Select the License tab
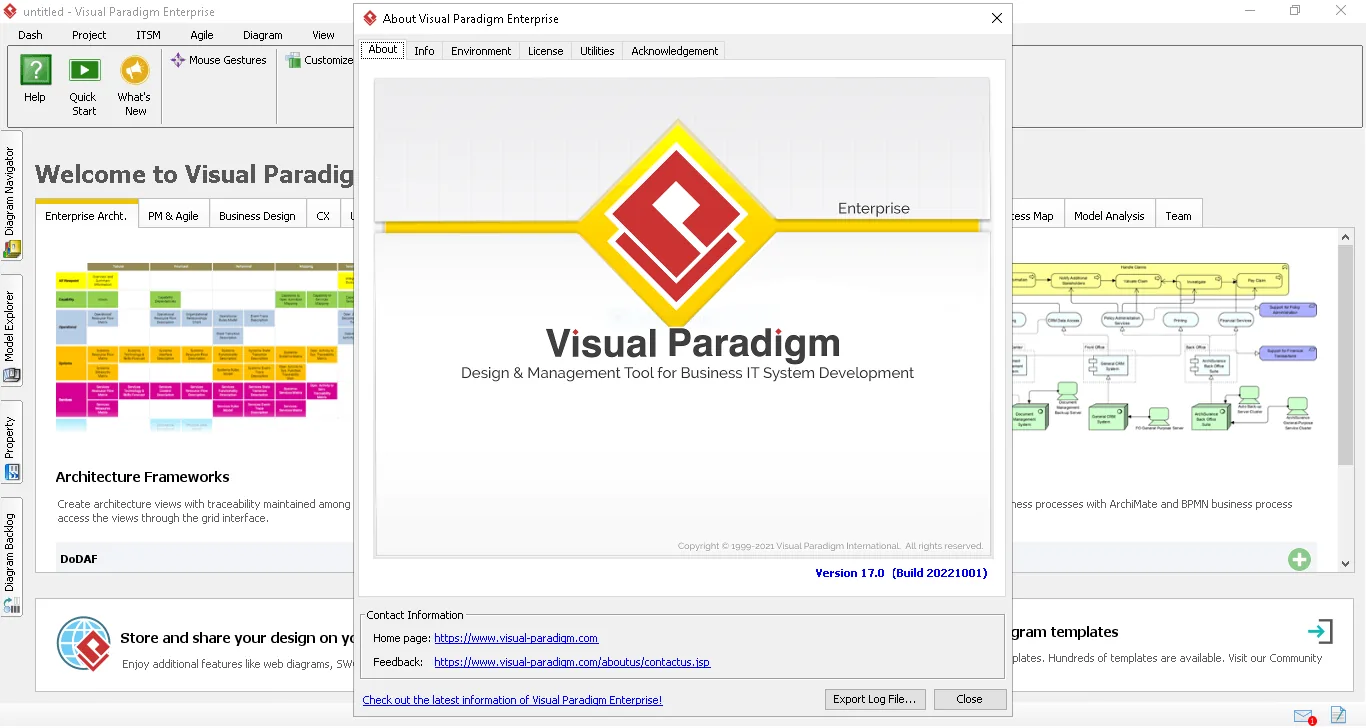The image size is (1366, 728). coord(546,51)
